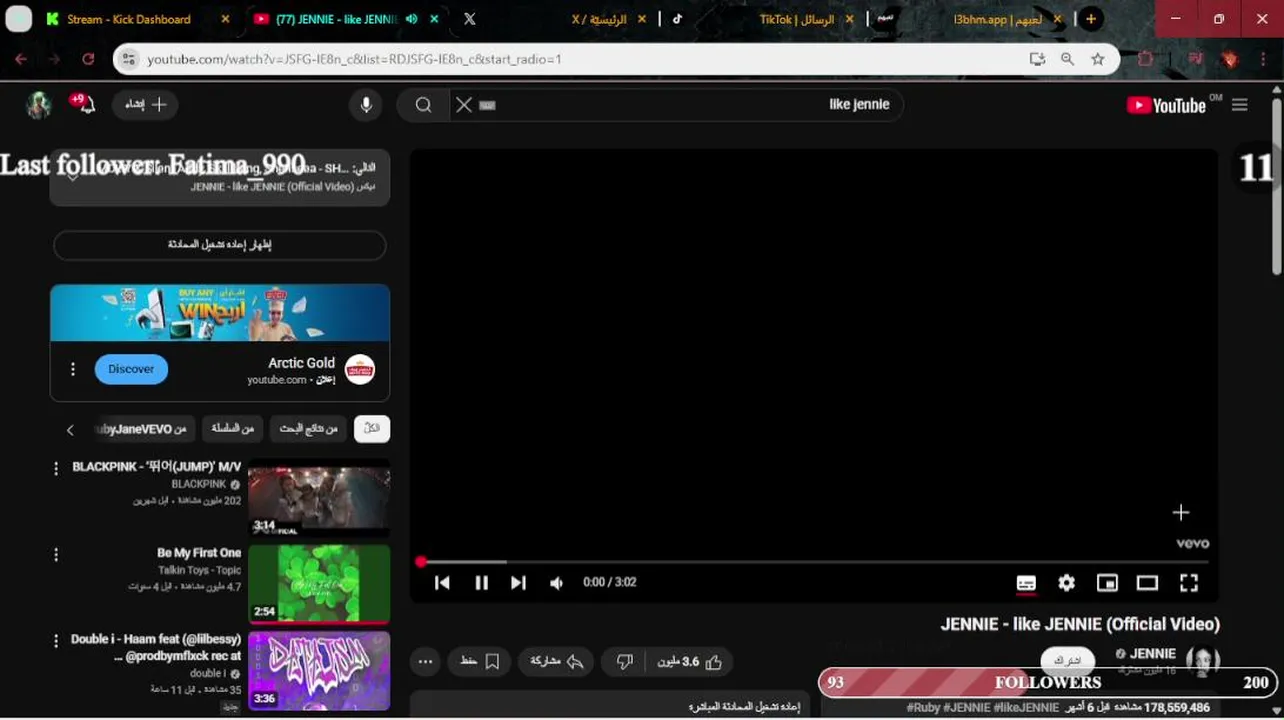The image size is (1284, 720).
Task: Open Double i - Haam thumbnail
Action: [319, 670]
